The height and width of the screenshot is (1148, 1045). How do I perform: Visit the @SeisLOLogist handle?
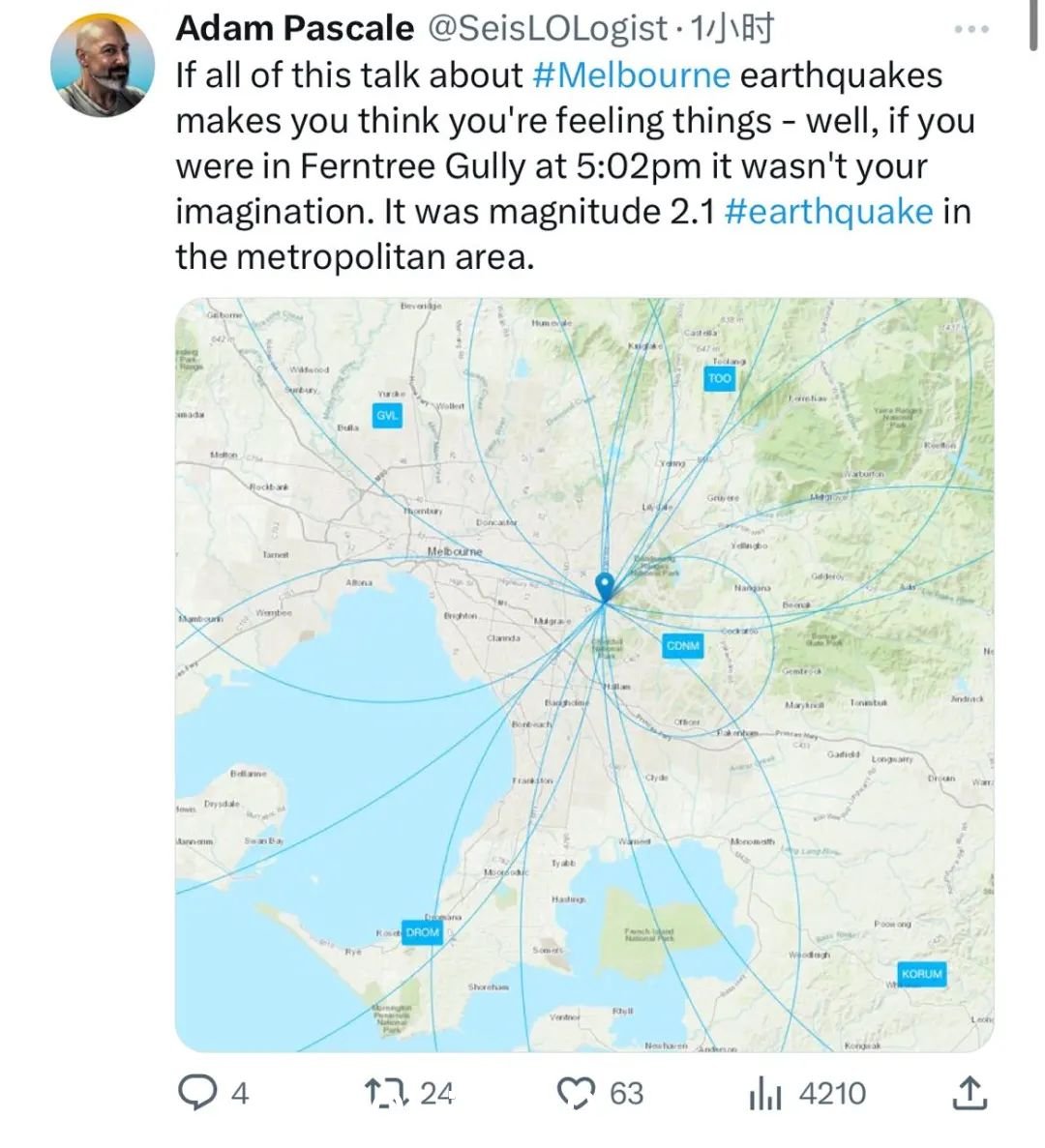547,29
